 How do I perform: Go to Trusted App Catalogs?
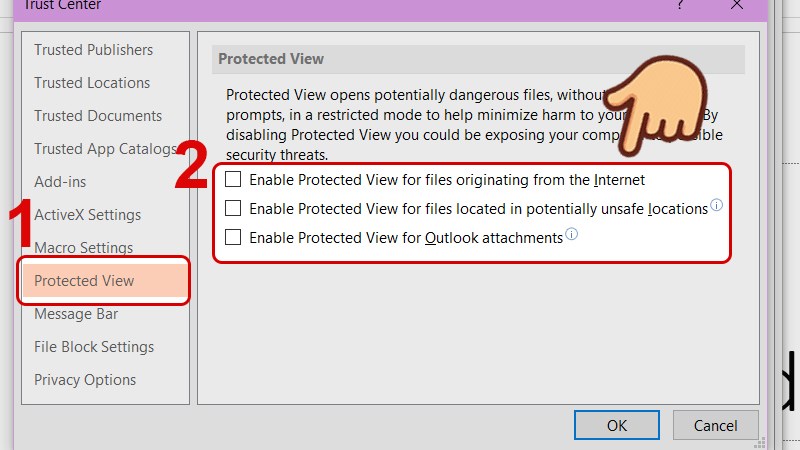[x=105, y=149]
